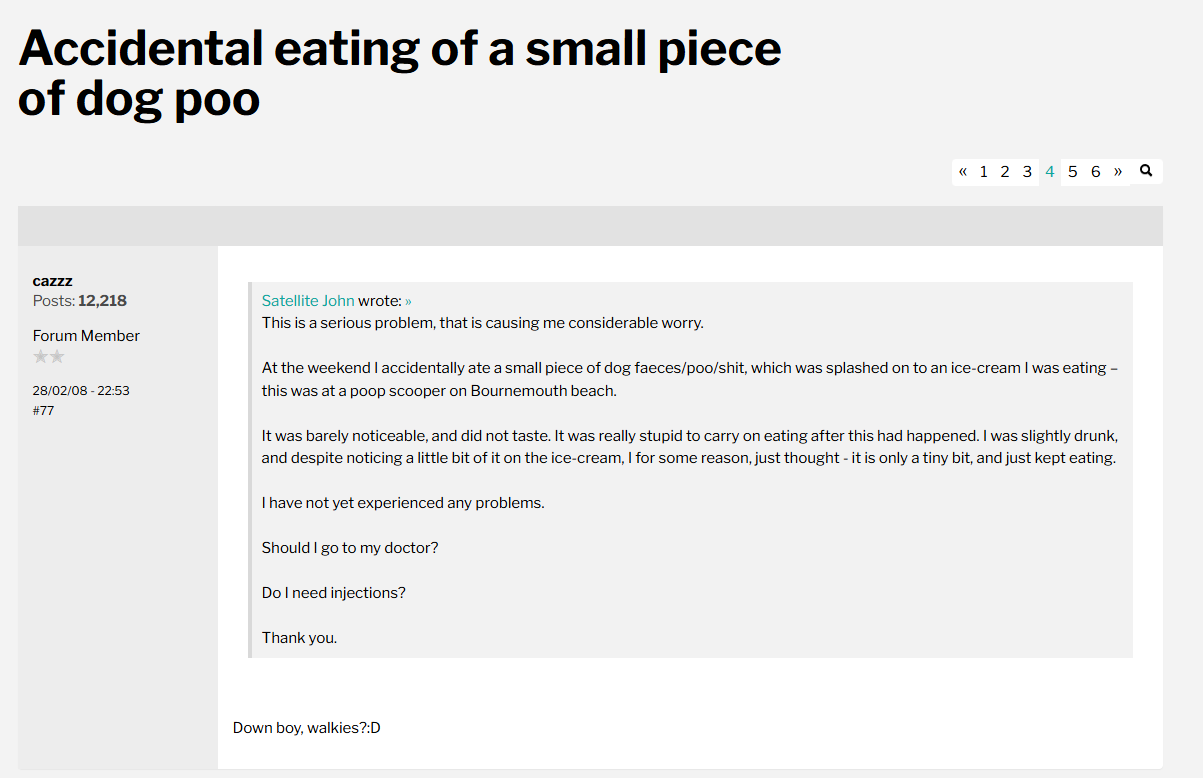
Task: Click the posts count 12,218
Action: coord(102,301)
